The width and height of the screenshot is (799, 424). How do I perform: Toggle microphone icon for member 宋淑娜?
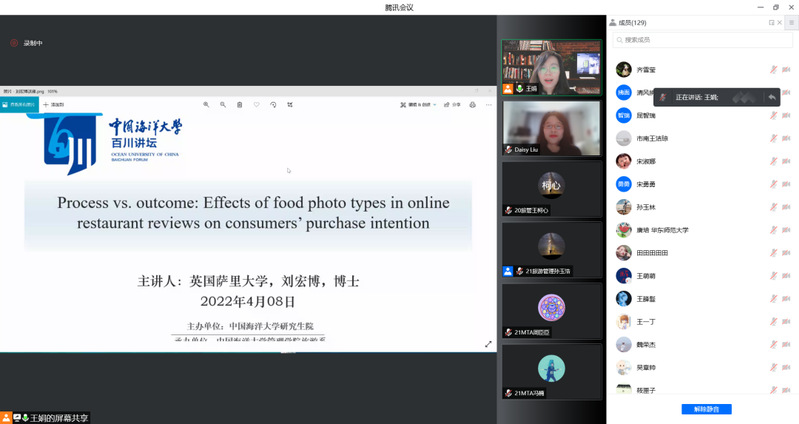(x=773, y=161)
